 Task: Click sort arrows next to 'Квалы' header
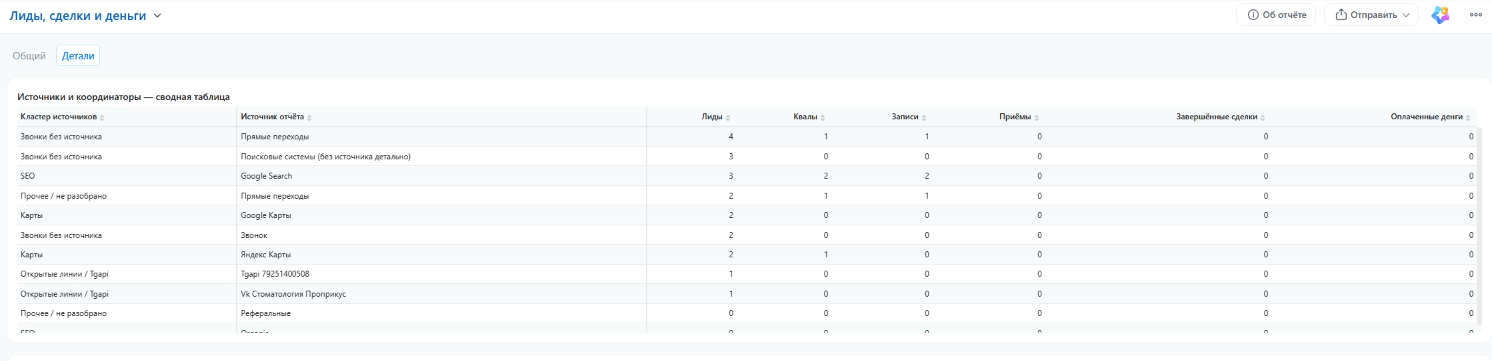(x=822, y=118)
